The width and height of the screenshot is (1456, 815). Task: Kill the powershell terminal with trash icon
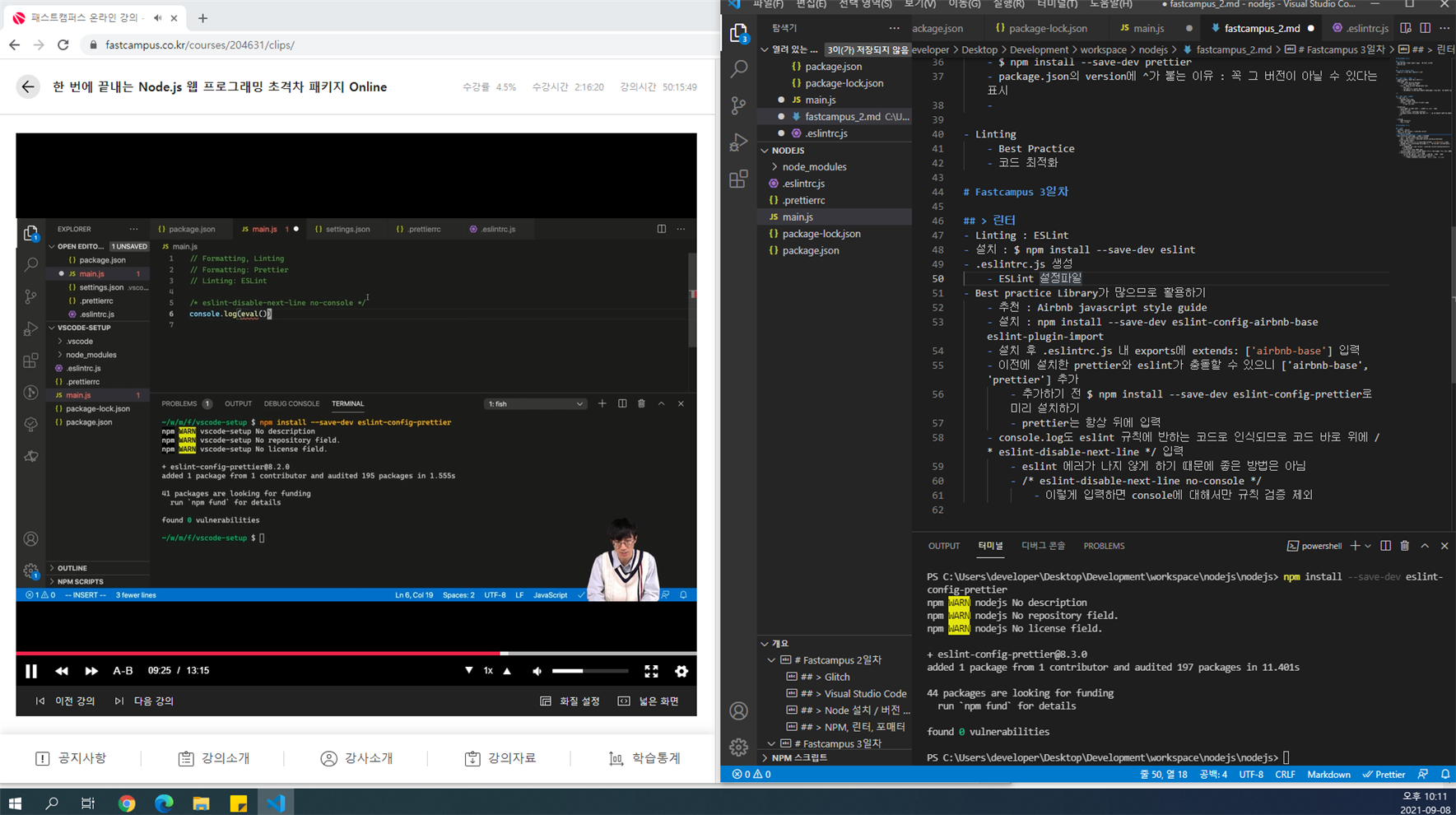pyautogui.click(x=1405, y=546)
